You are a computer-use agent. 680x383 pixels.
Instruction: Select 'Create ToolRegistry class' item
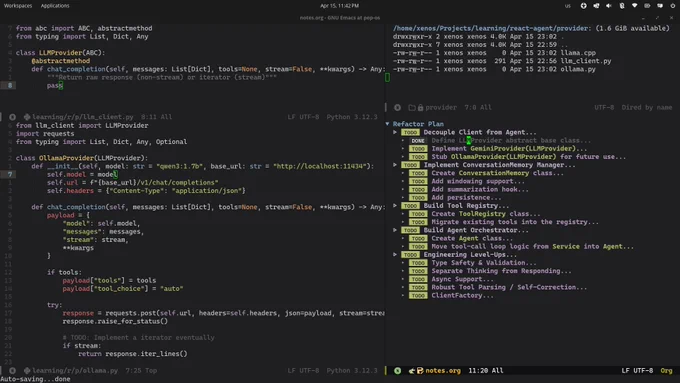tap(486, 213)
